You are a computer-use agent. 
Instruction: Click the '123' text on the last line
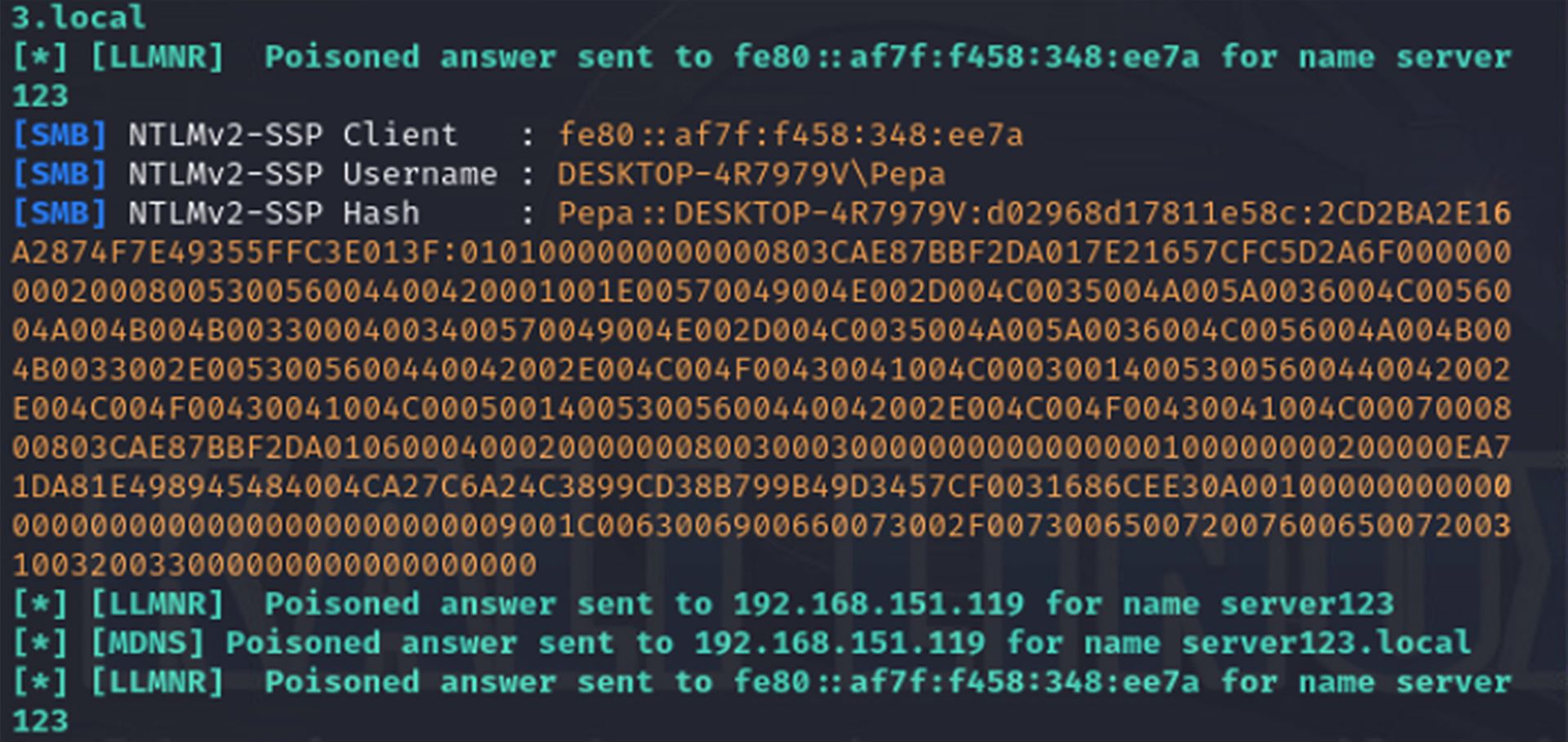tap(40, 722)
